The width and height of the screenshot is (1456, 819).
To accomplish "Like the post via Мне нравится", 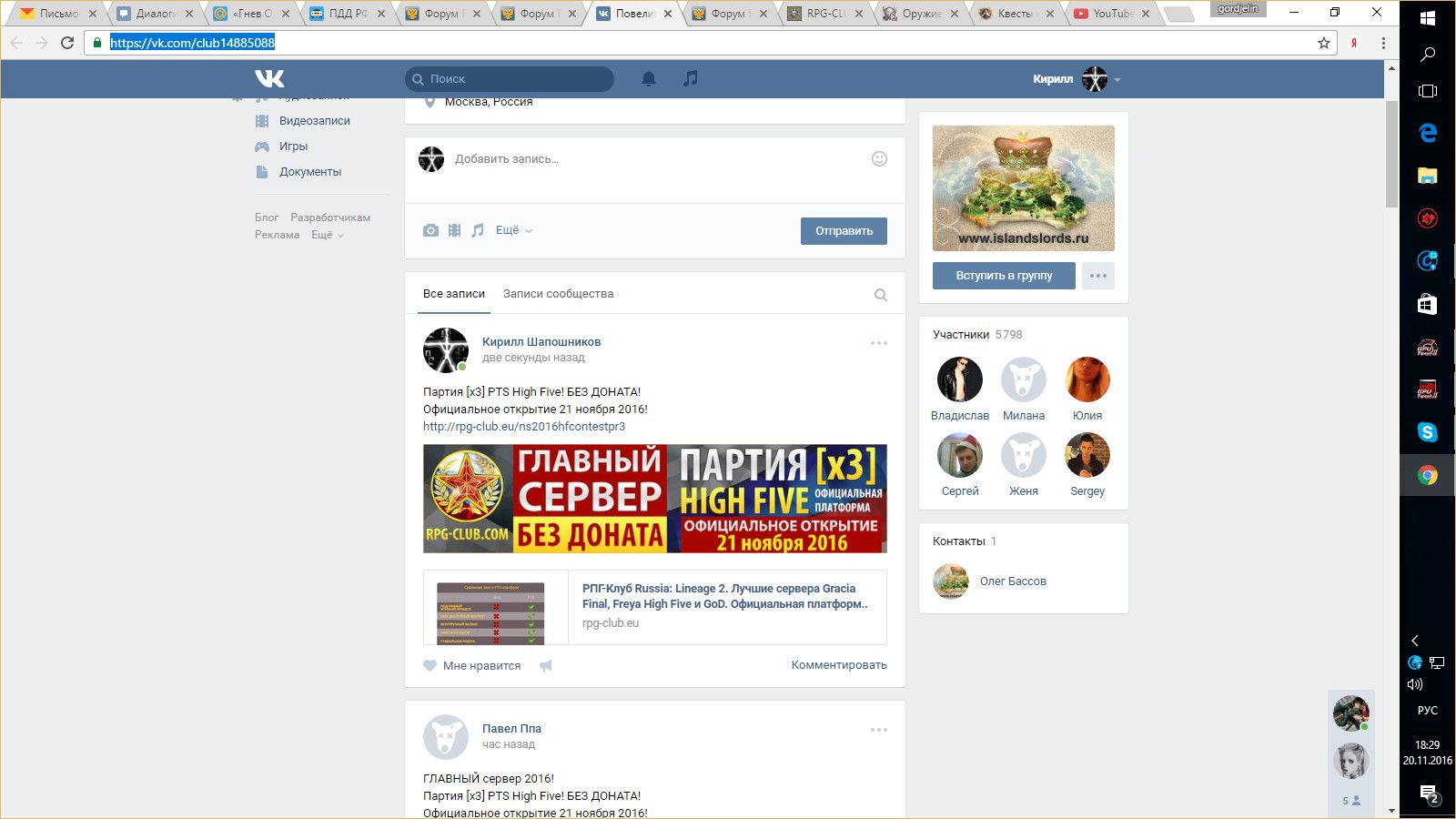I will click(x=472, y=666).
